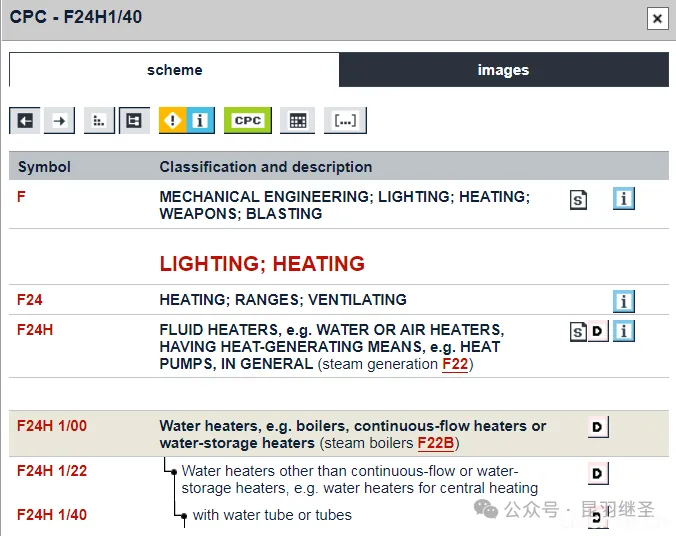Click the info icon in section F row
Screen dimensions: 676x536
click(624, 199)
